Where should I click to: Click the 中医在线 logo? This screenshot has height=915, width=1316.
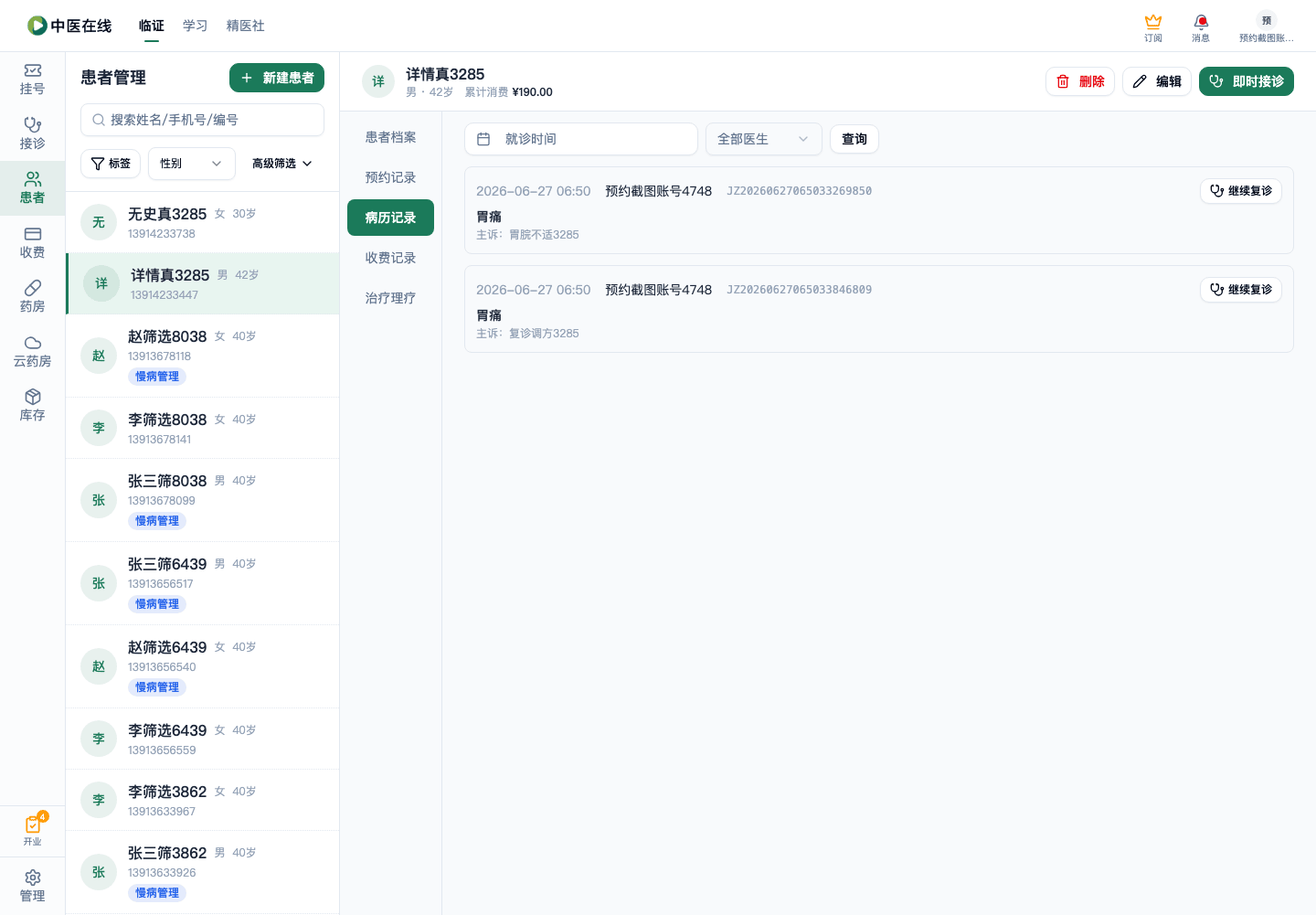click(x=69, y=26)
